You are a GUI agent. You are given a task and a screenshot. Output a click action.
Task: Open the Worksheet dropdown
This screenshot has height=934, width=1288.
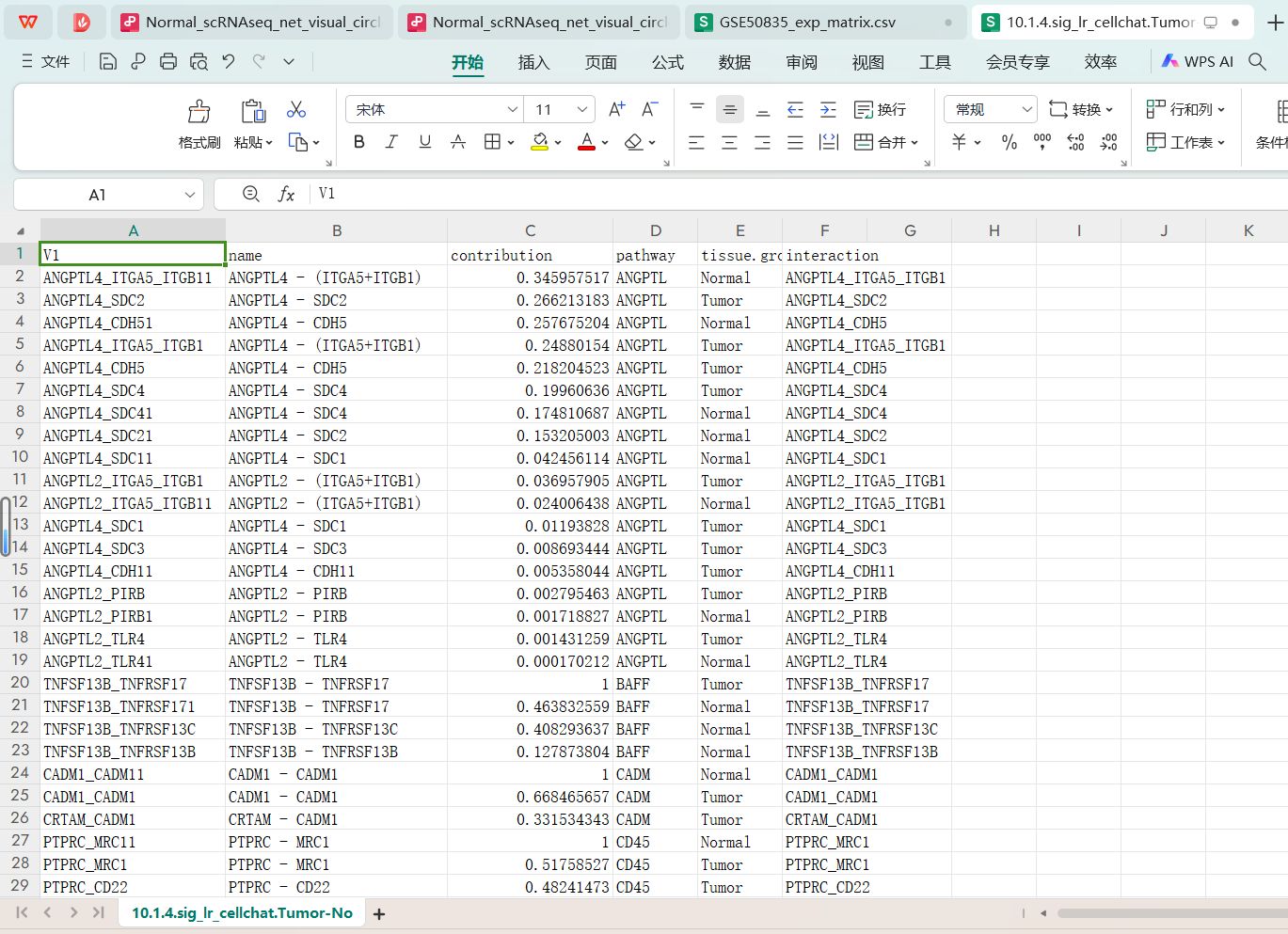point(1185,142)
